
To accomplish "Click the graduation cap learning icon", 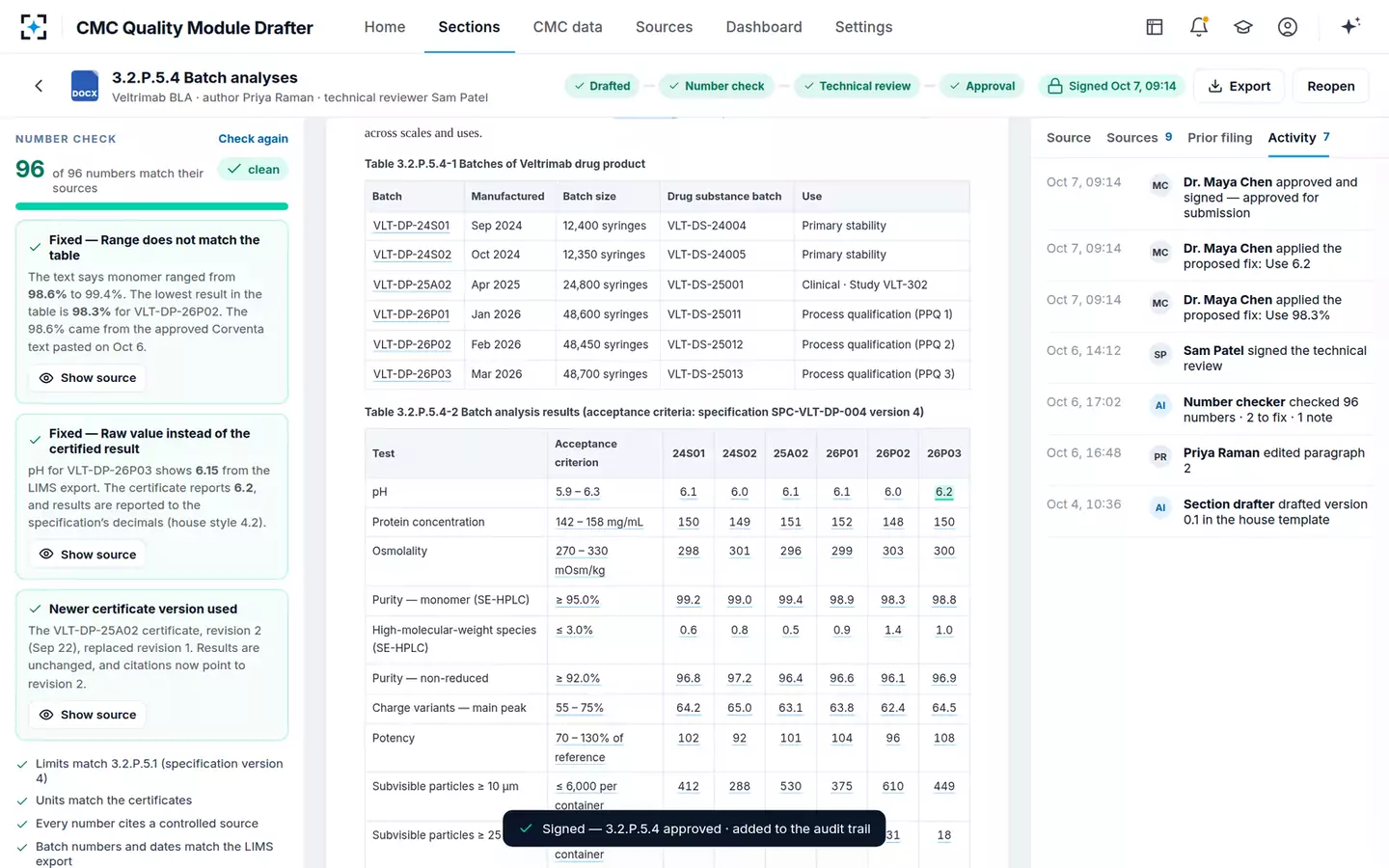I will click(1243, 27).
